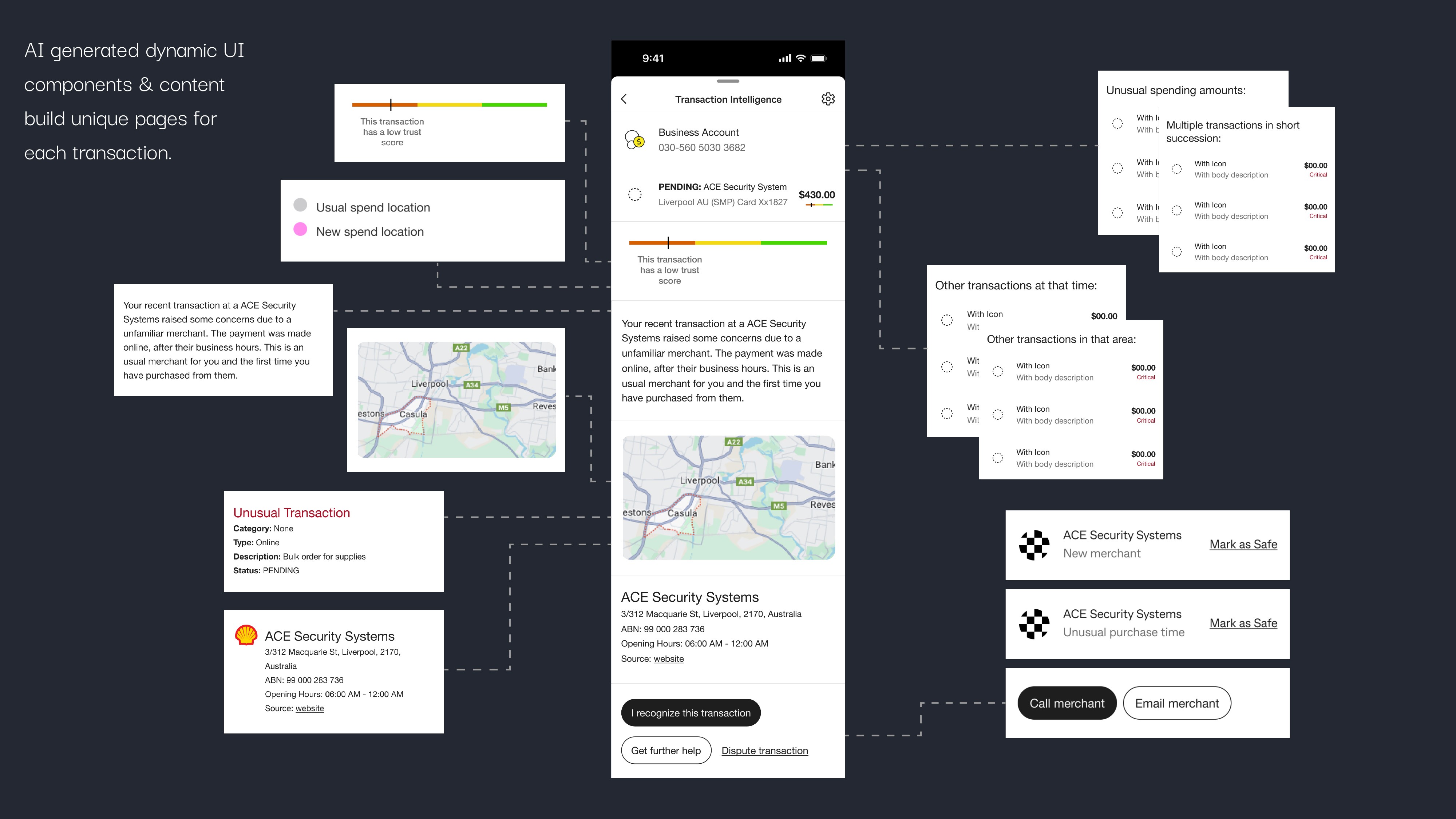The height and width of the screenshot is (819, 1456).
Task: Click the Business Account coin icon
Action: (x=635, y=139)
